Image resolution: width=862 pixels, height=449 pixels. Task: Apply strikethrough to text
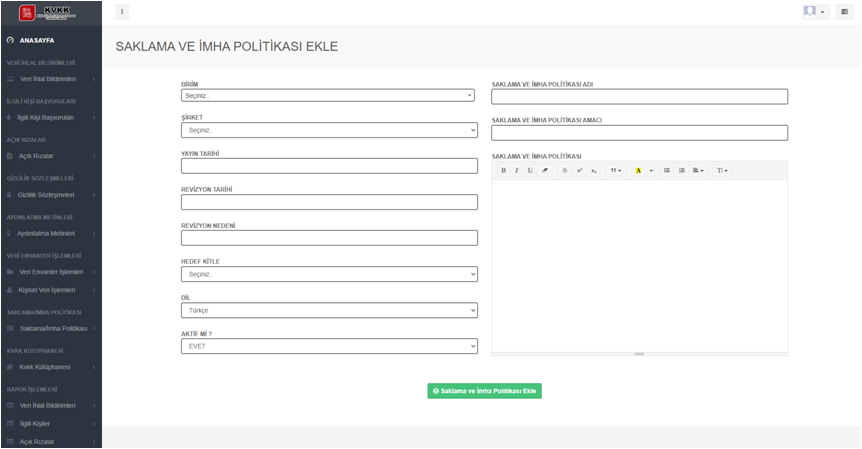click(x=565, y=171)
